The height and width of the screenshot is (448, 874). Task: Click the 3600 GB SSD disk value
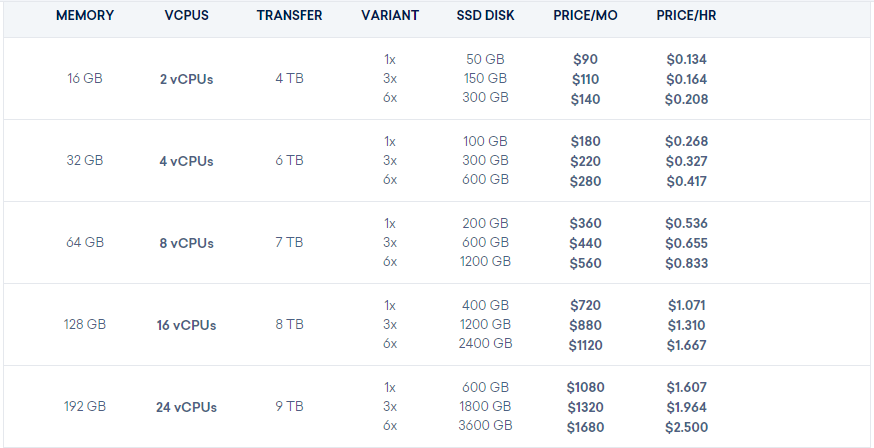tap(485, 425)
